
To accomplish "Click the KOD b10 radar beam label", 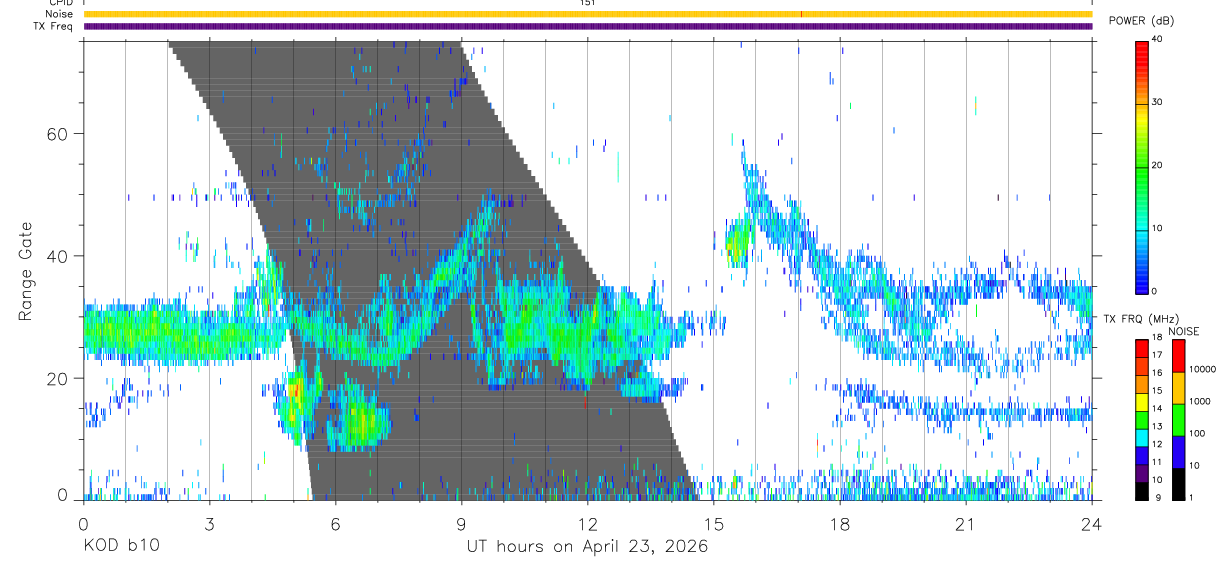I will tap(120, 546).
